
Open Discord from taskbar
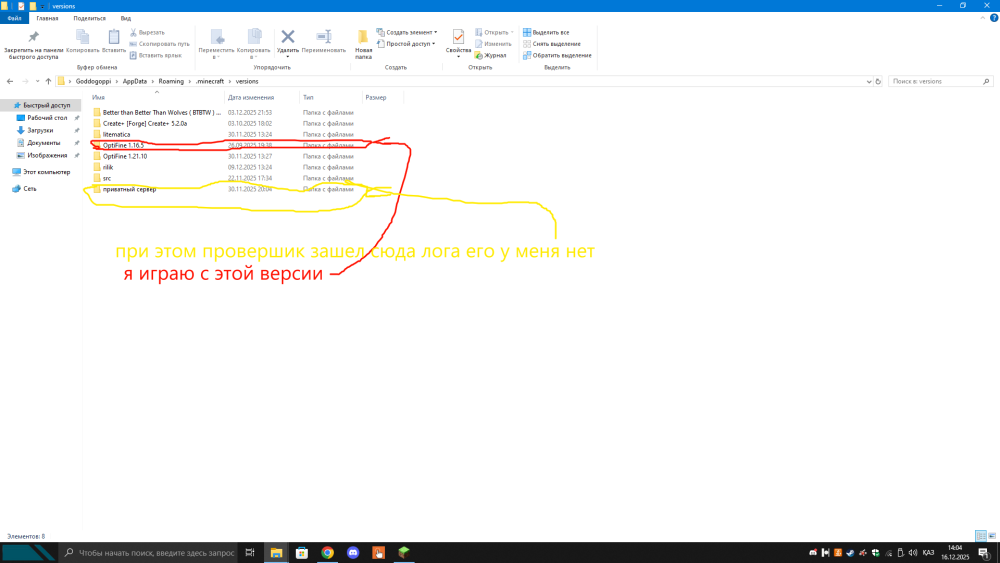pos(353,553)
